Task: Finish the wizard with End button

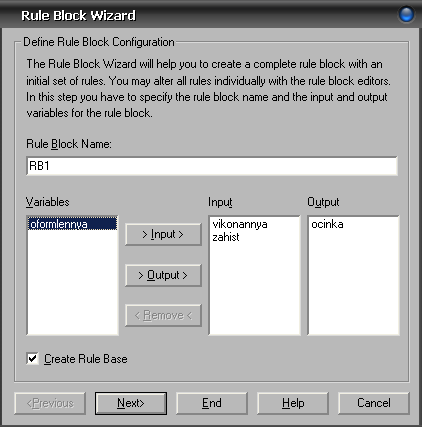Action: (212, 403)
